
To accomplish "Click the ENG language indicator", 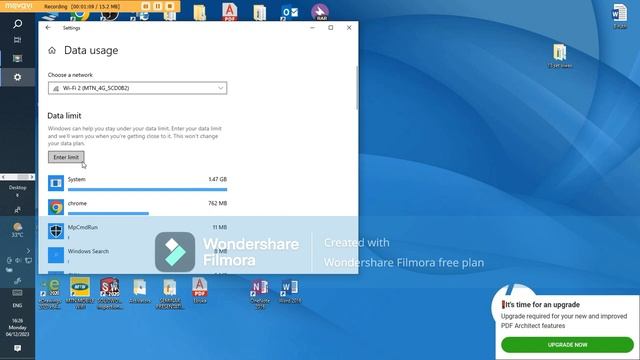I will [18, 305].
